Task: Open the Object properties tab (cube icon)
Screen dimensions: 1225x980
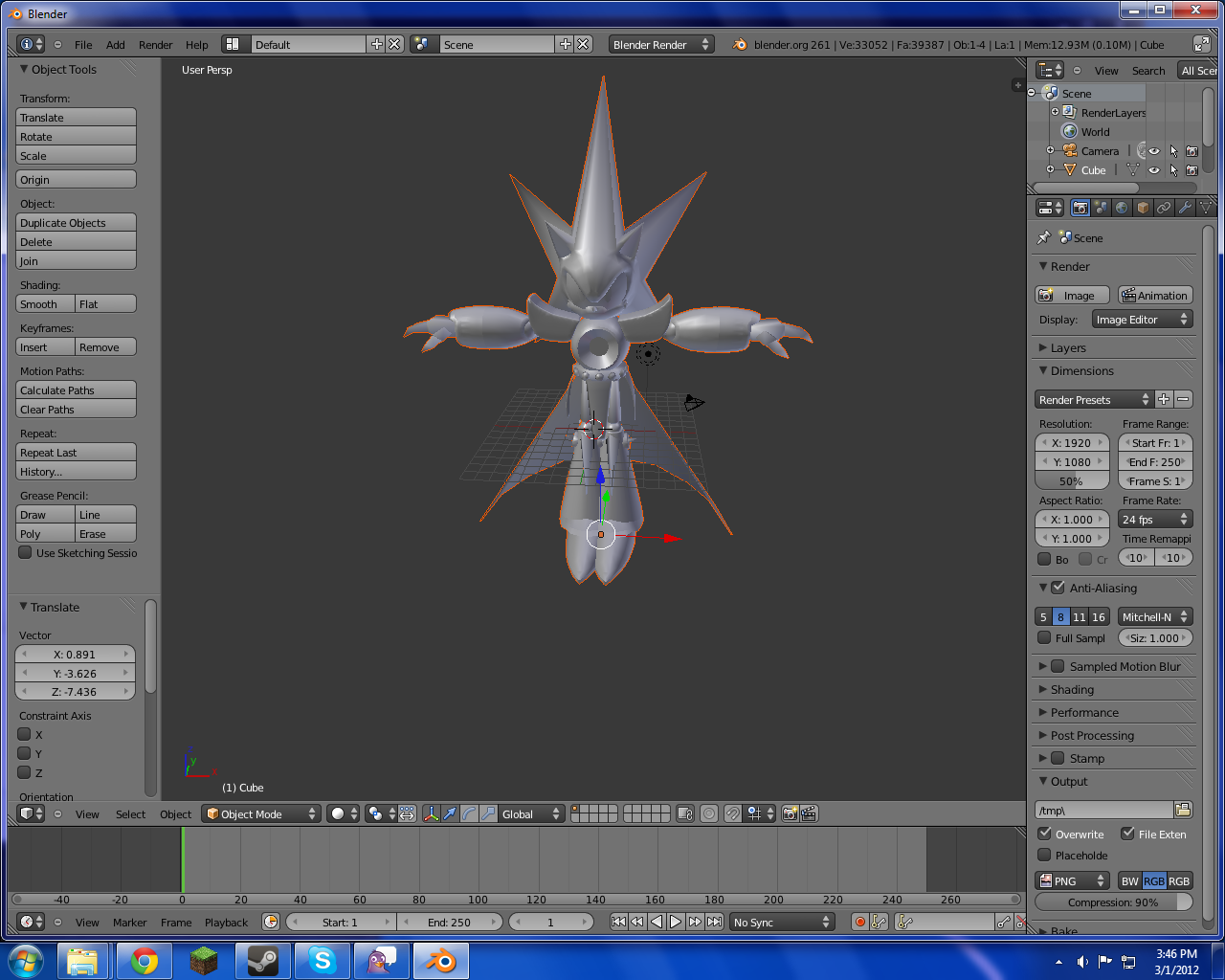Action: click(1143, 208)
